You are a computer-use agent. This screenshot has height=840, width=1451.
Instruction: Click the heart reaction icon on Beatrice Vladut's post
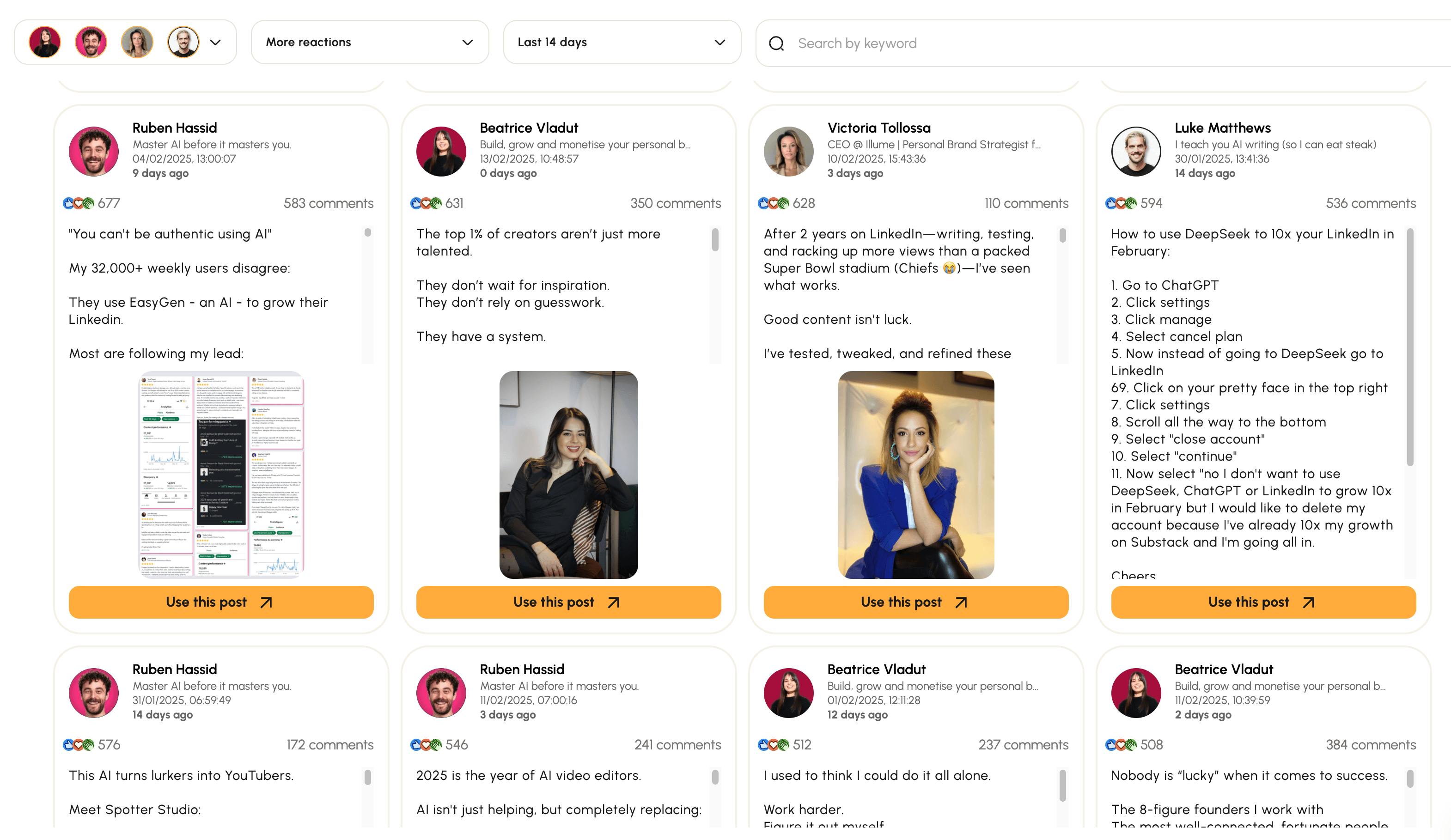coord(426,203)
